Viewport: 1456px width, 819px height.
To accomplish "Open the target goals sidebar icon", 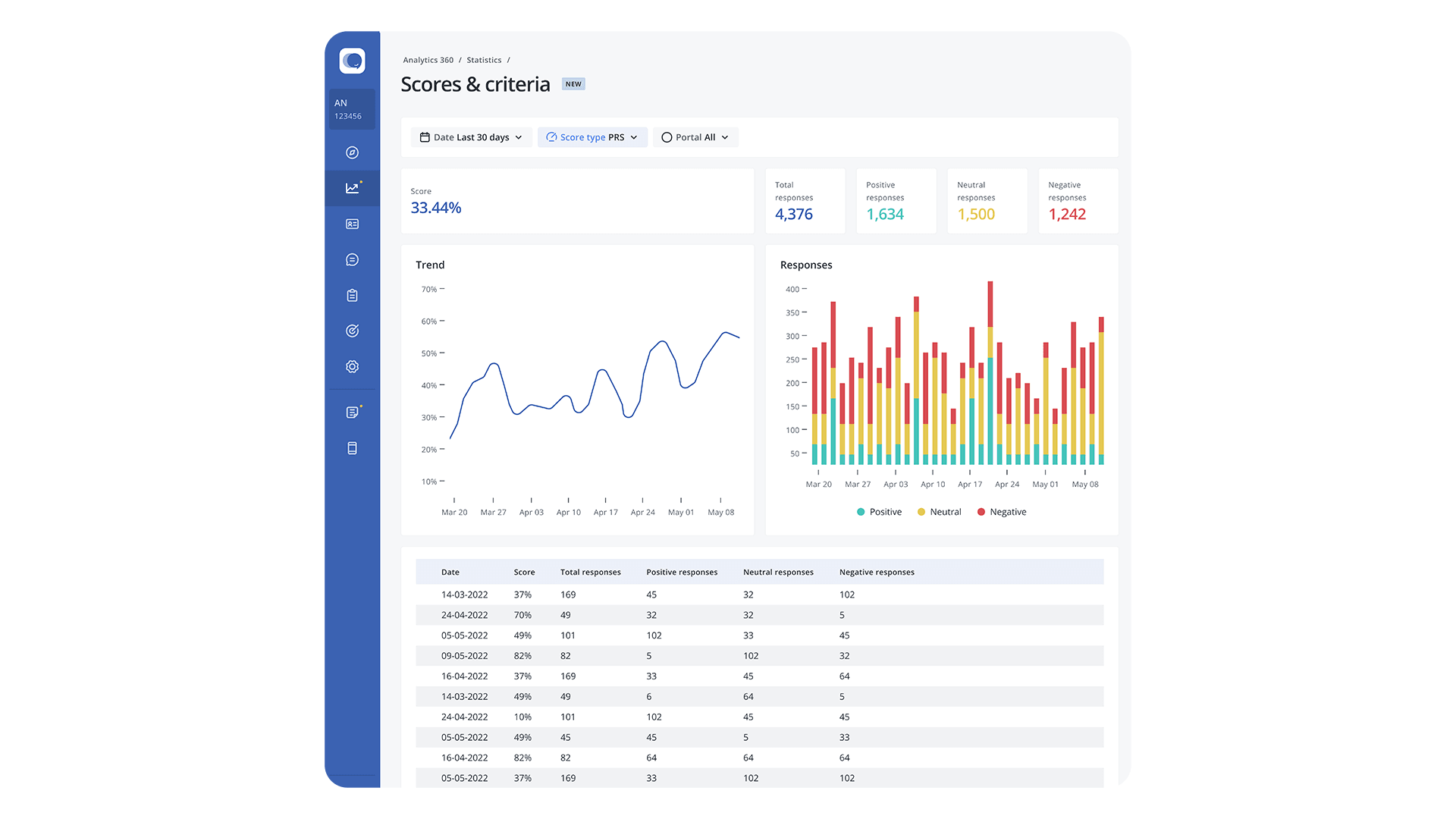I will [x=352, y=331].
